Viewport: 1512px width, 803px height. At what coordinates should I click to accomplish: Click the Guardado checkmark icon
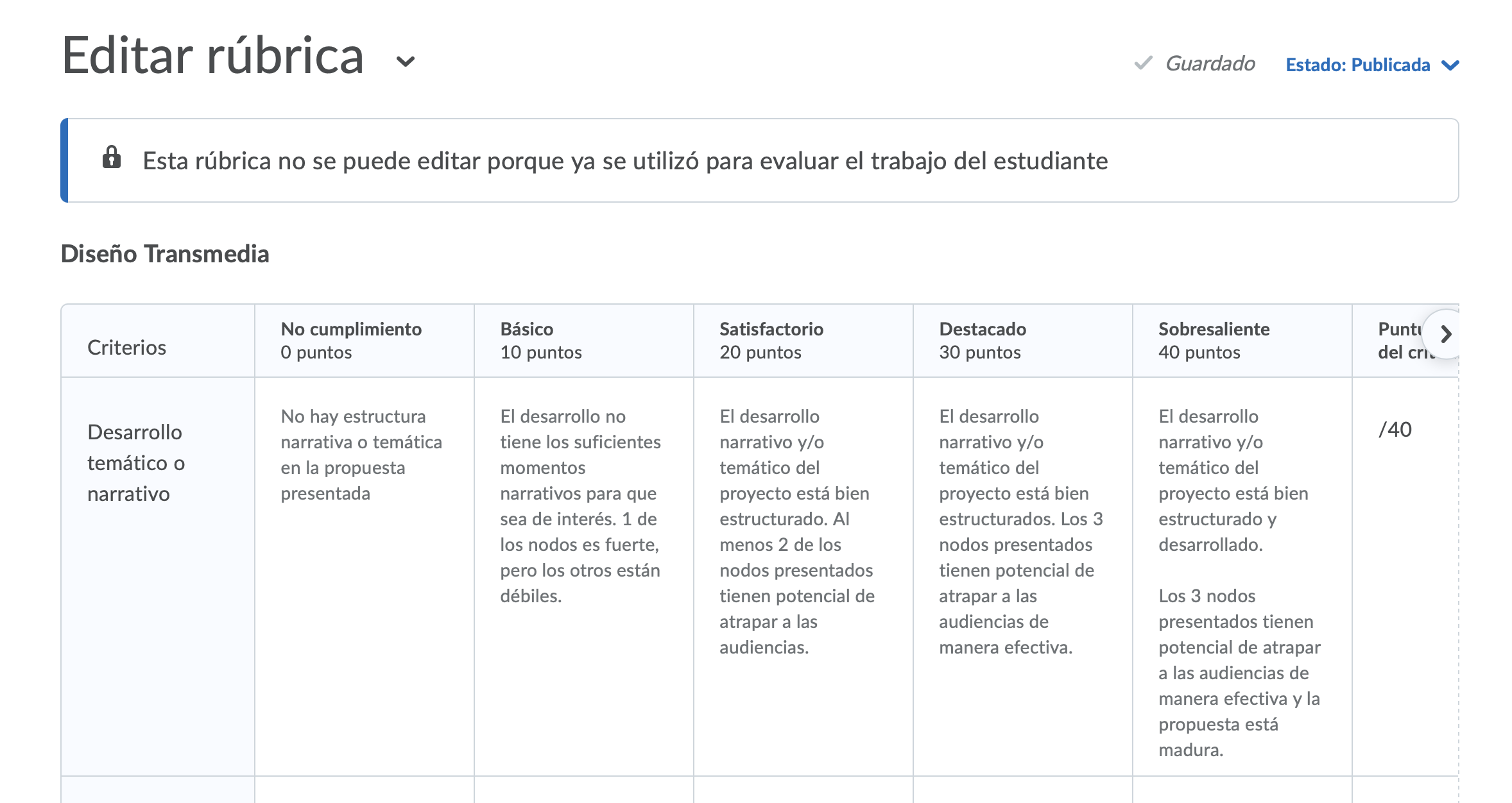coord(1143,63)
